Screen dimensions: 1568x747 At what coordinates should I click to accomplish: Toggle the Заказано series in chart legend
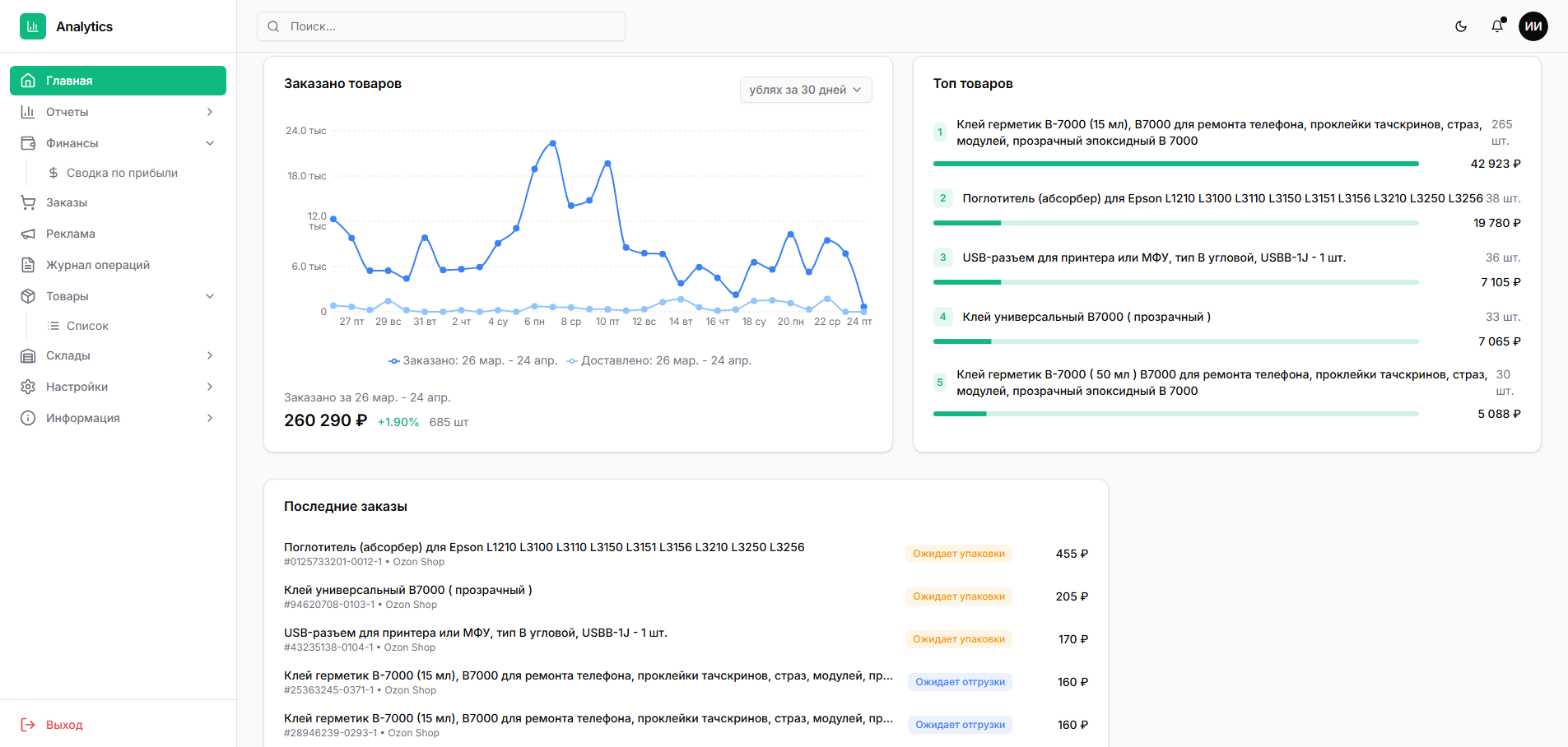[x=472, y=360]
